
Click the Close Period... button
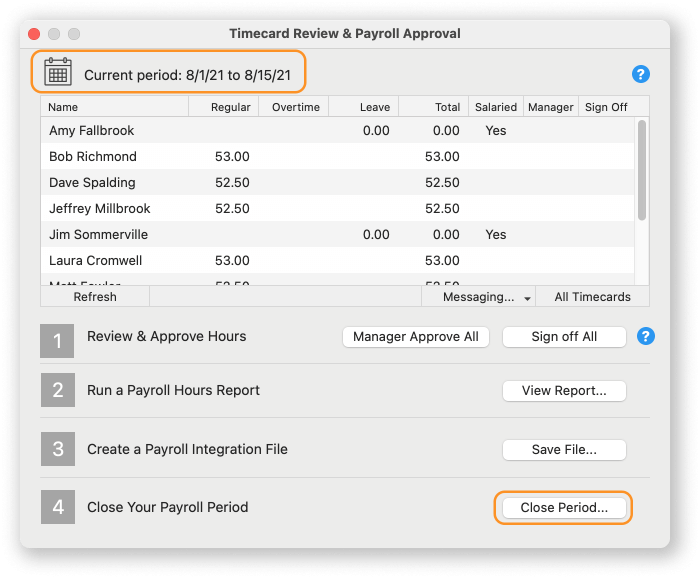coord(564,508)
